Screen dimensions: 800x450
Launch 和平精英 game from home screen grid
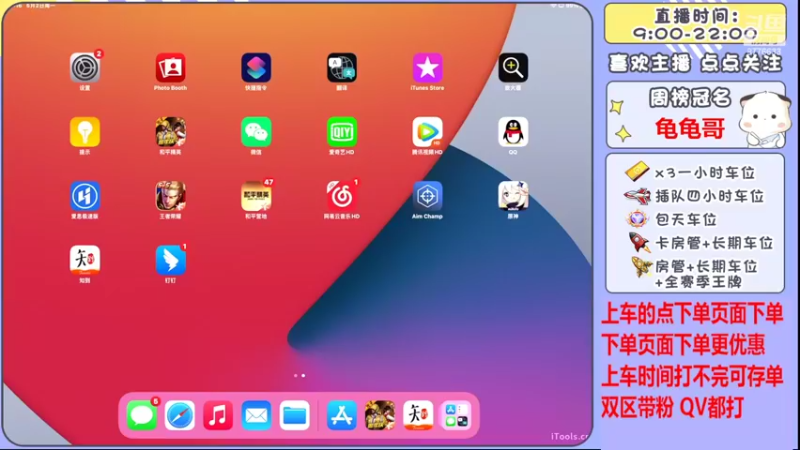pyautogui.click(x=170, y=132)
